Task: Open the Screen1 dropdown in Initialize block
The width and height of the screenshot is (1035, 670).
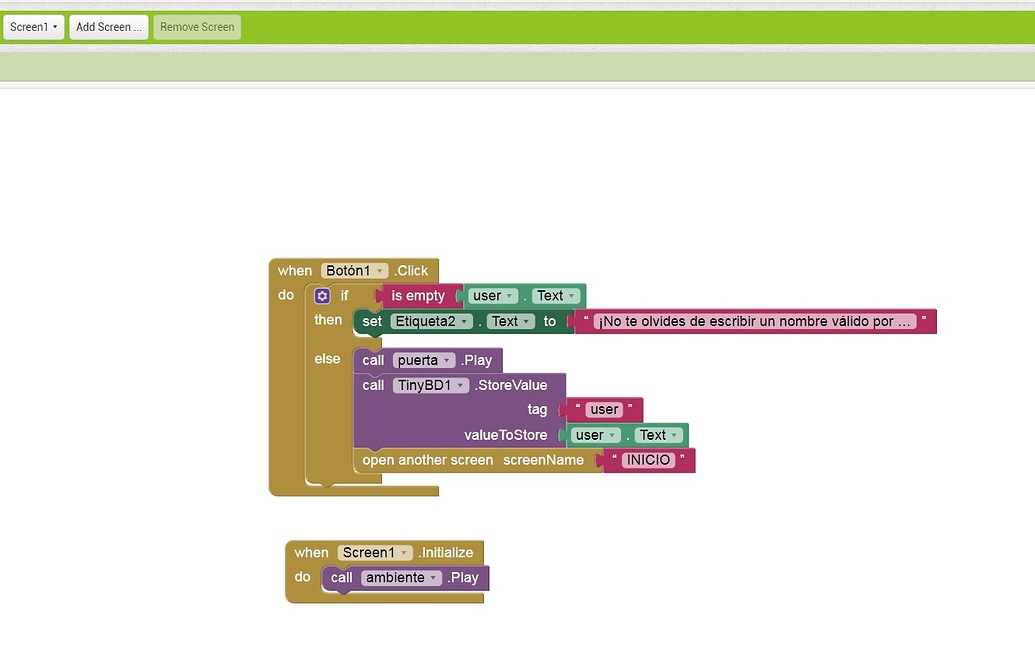Action: [375, 553]
